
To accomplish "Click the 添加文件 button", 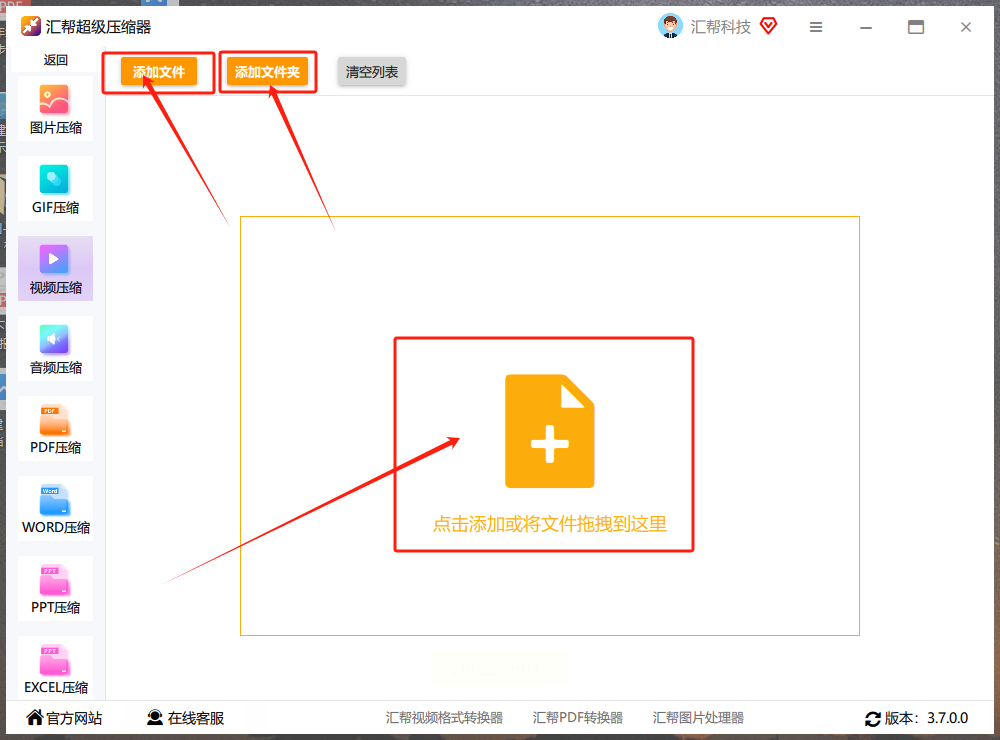I will click(159, 72).
